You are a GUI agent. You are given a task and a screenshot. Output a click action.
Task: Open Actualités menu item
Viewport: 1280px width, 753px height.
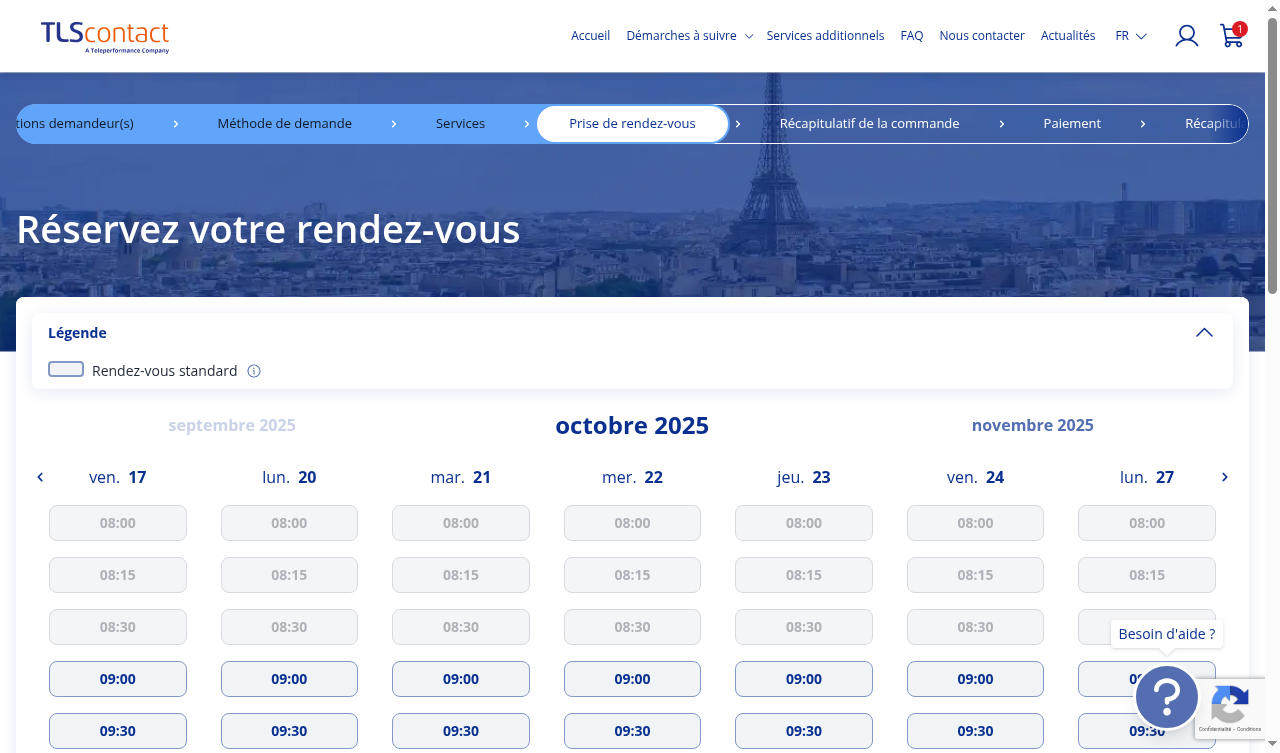click(x=1068, y=36)
